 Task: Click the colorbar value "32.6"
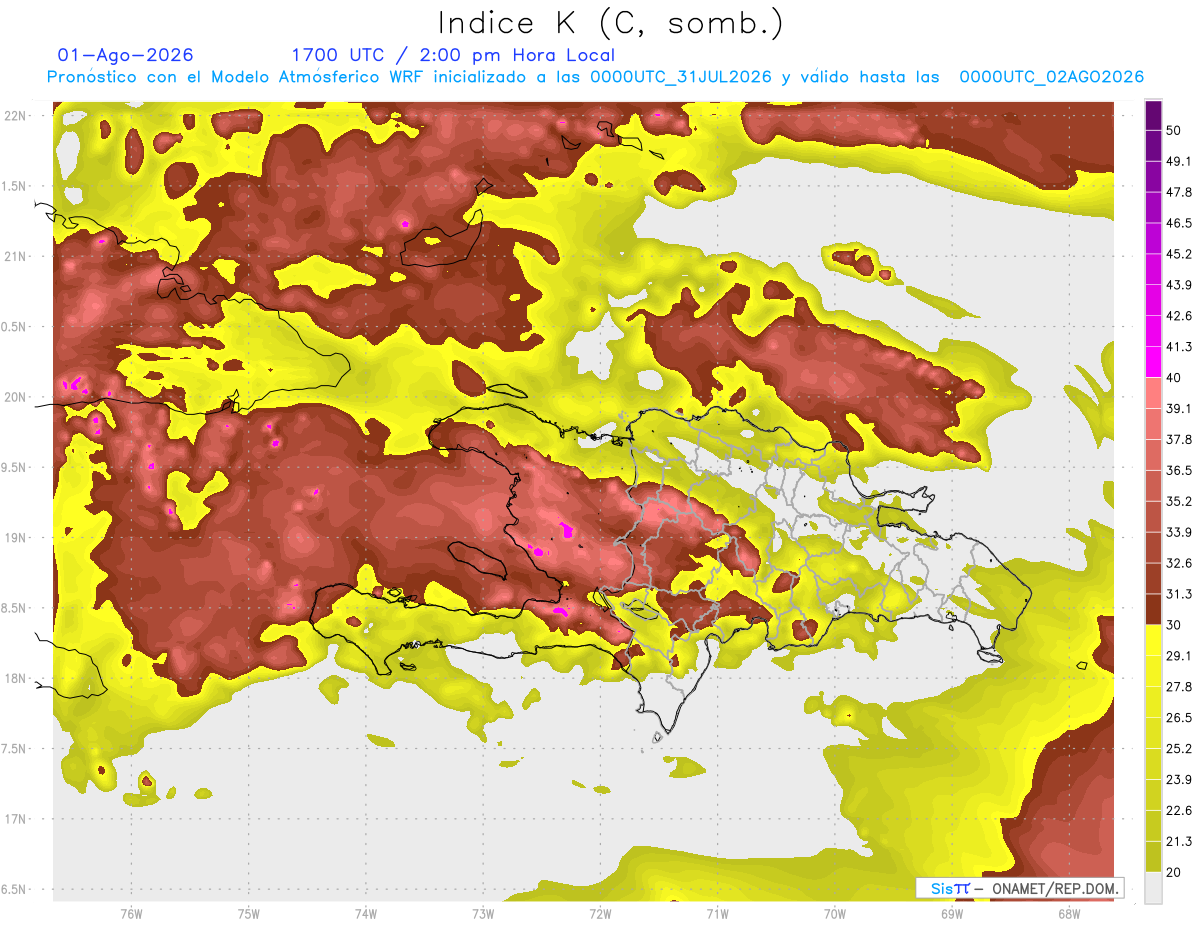[x=1179, y=563]
